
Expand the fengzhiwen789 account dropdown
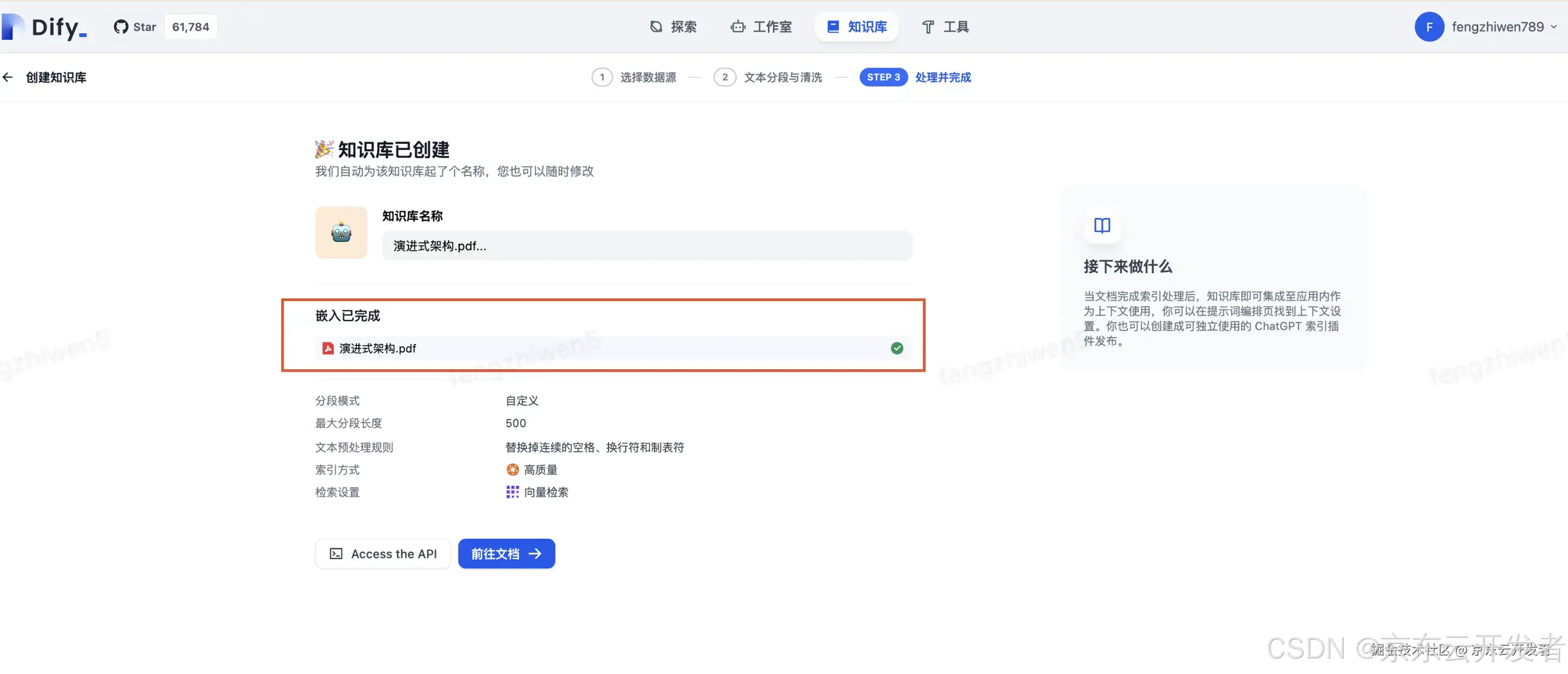click(x=1554, y=27)
